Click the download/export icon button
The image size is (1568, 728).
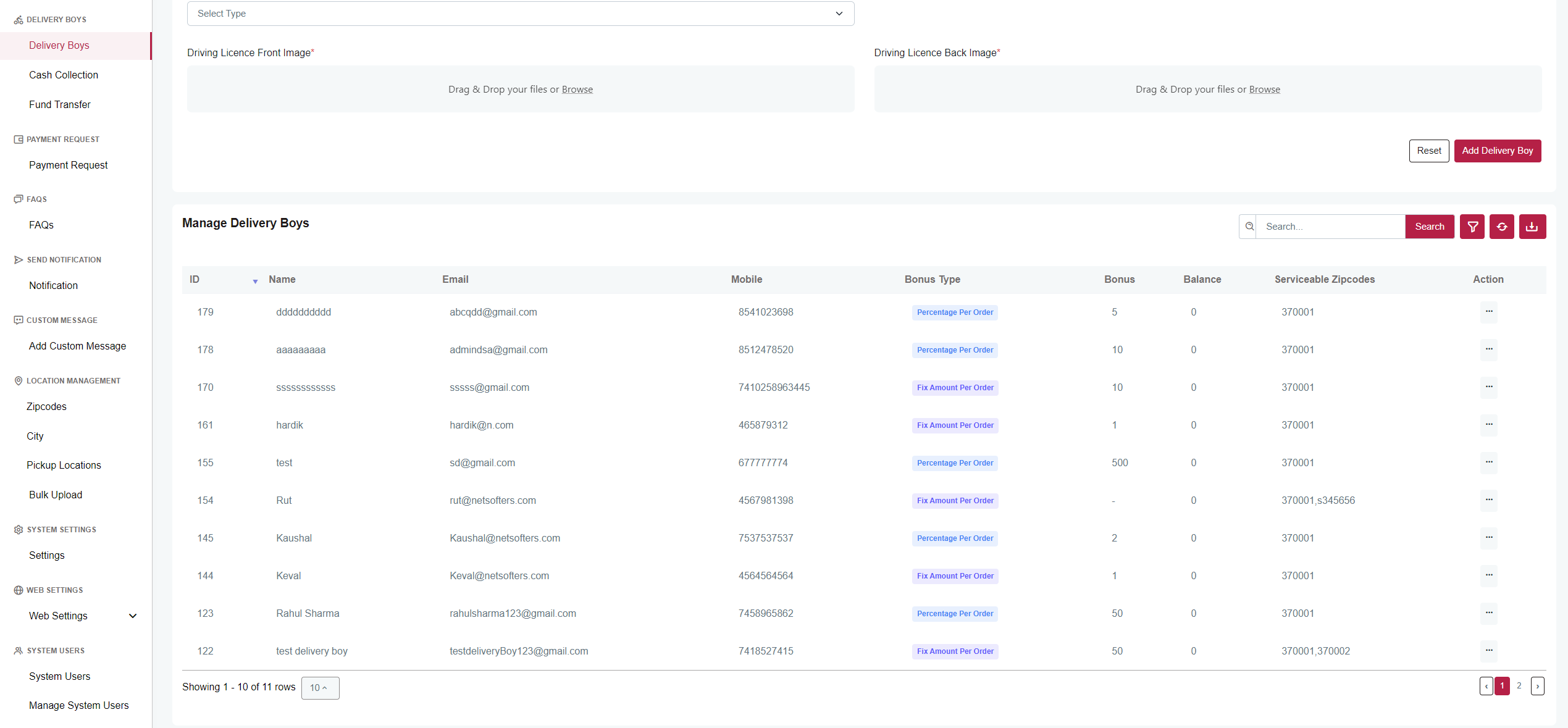click(x=1532, y=227)
